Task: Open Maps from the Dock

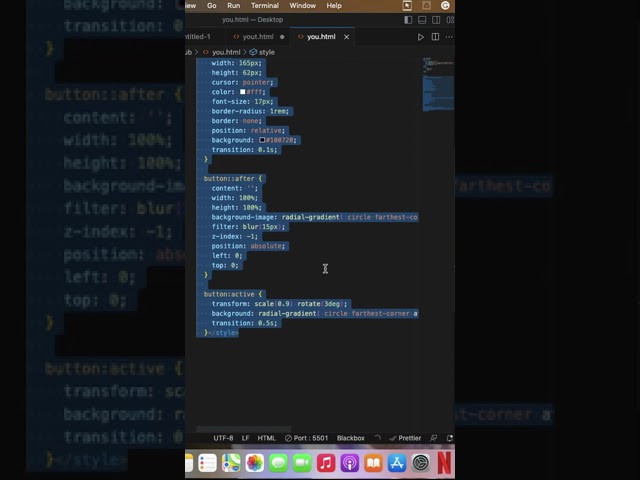Action: tap(231, 463)
